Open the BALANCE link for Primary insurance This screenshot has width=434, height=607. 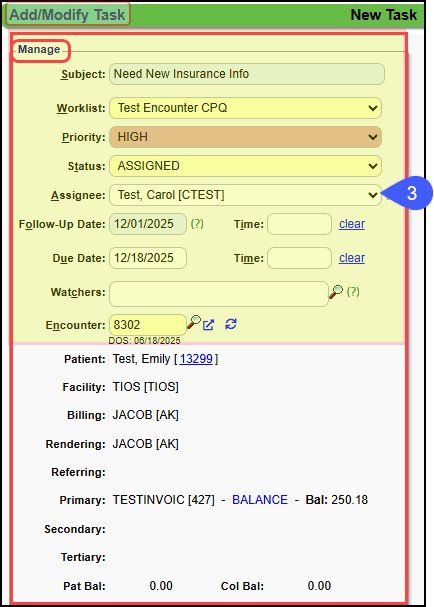[x=260, y=500]
